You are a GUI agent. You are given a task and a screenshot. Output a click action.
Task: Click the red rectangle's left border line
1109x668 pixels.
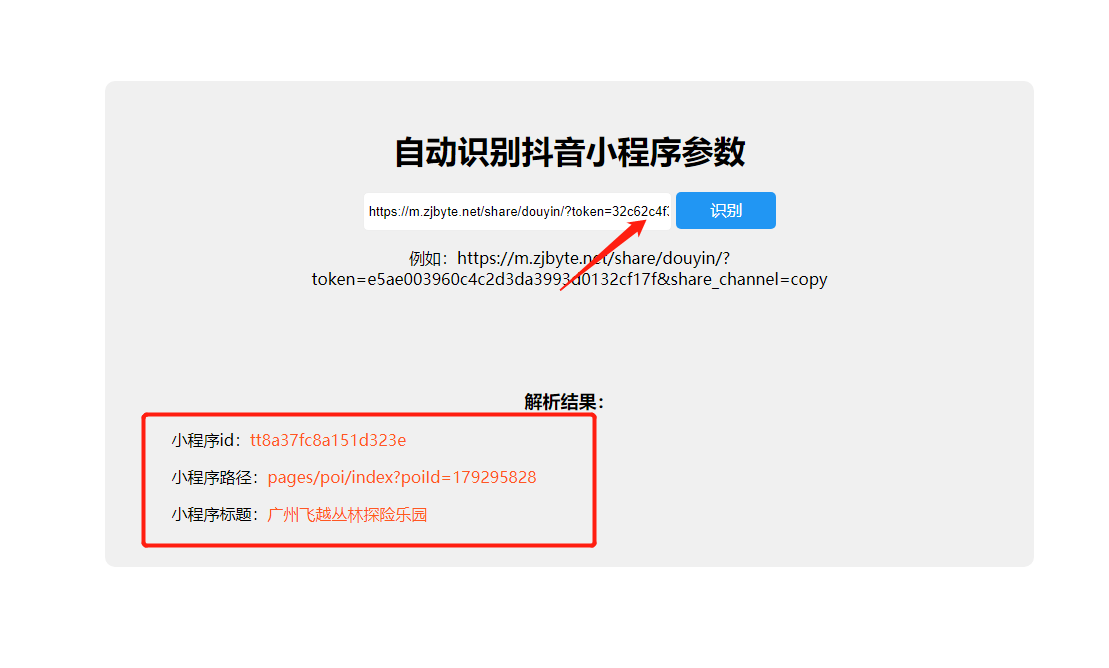click(144, 480)
